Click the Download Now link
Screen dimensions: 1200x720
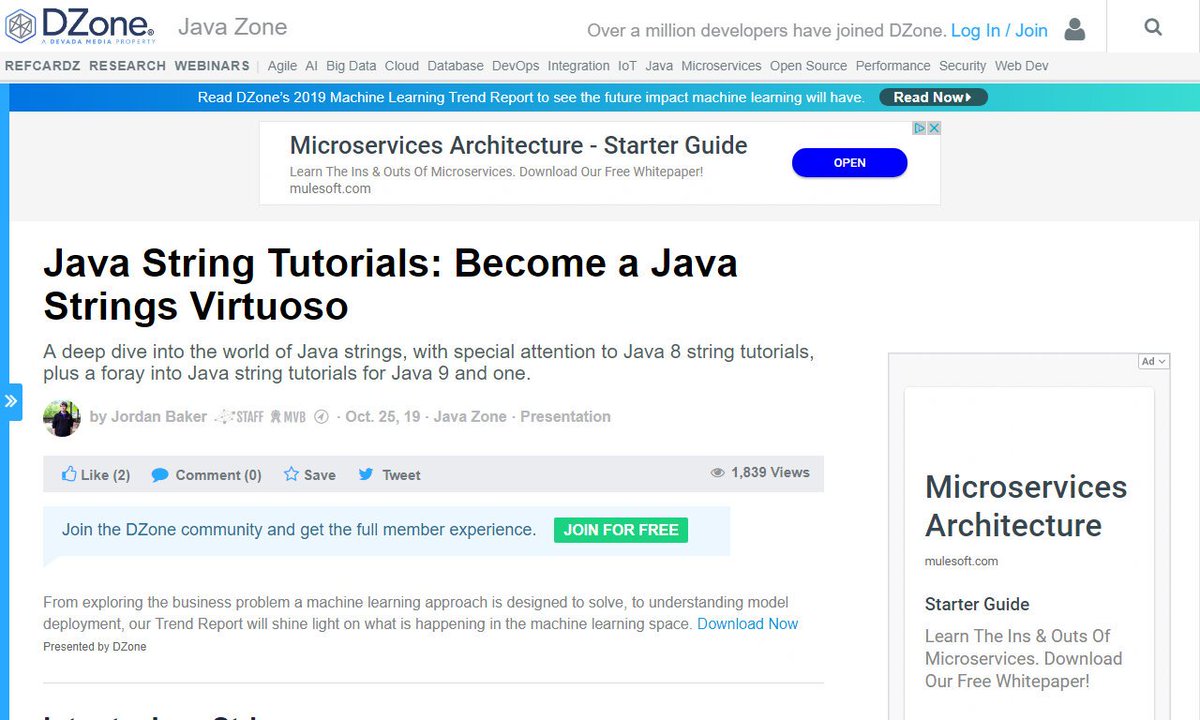(747, 624)
